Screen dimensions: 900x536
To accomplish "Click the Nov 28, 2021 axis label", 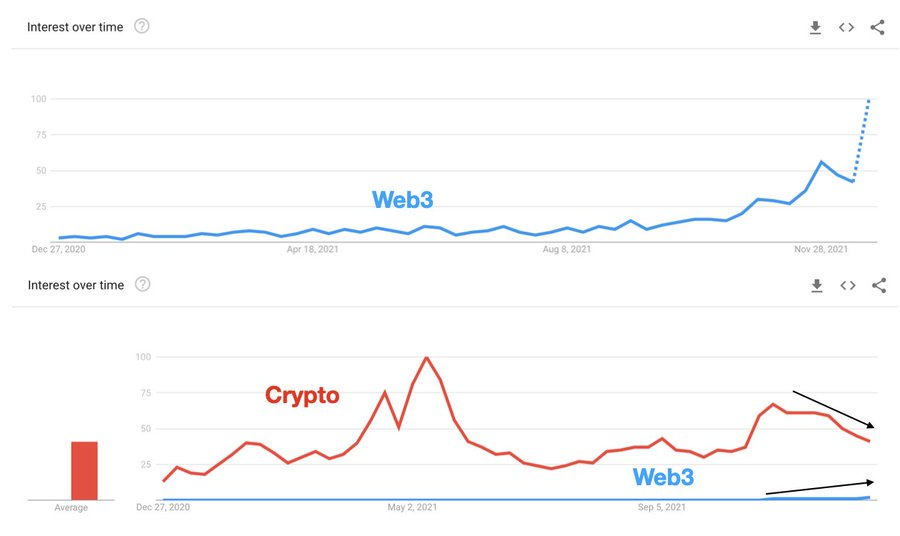I will click(821, 249).
